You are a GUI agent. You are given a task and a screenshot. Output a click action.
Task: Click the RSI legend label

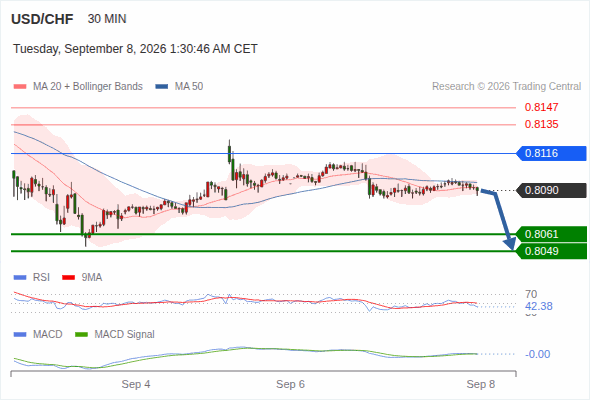[41, 278]
